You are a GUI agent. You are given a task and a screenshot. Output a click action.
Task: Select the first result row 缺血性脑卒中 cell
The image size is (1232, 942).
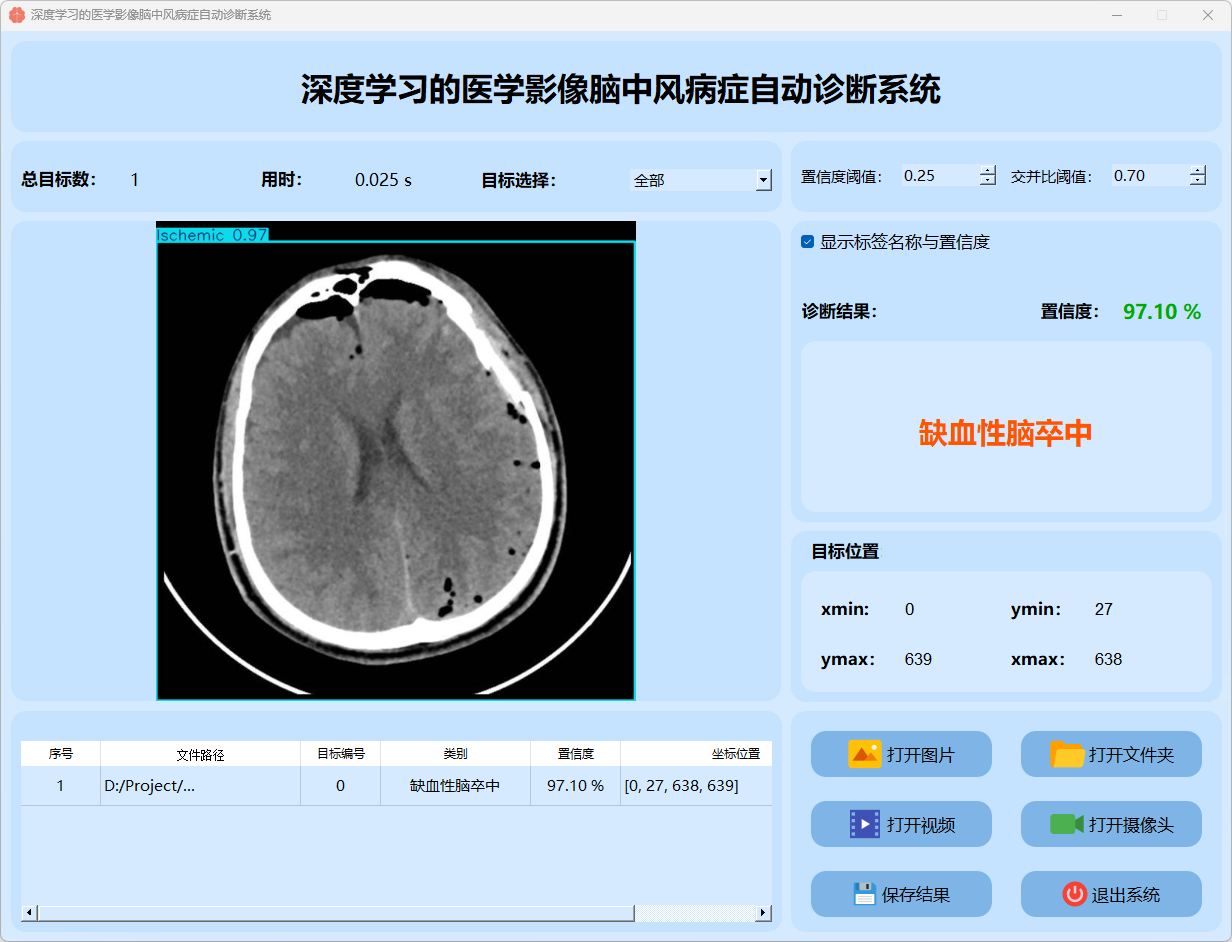pos(455,786)
